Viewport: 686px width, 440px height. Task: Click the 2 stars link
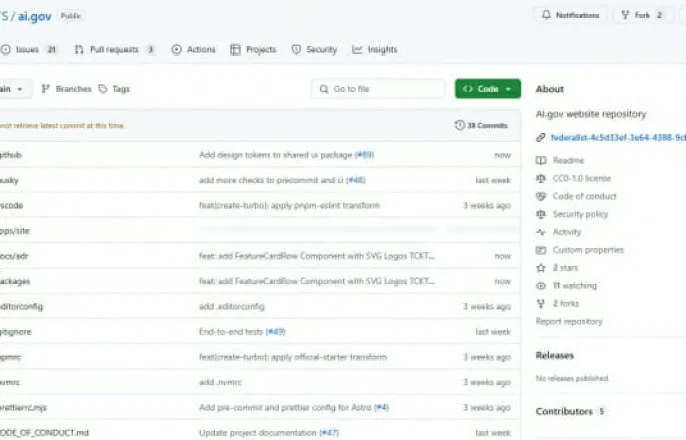click(x=565, y=268)
